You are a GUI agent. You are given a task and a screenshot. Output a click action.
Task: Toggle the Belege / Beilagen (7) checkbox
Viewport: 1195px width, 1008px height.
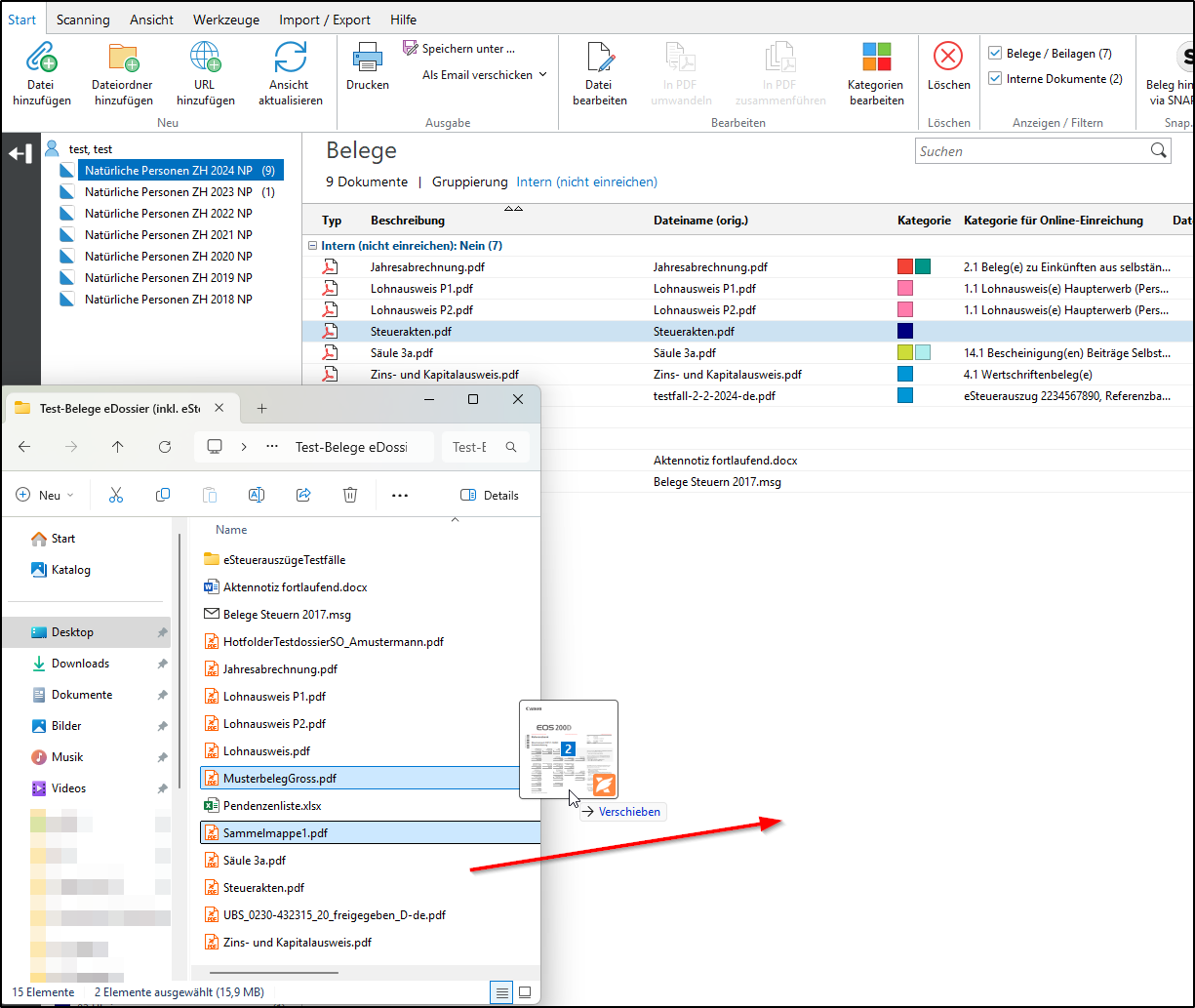point(994,54)
